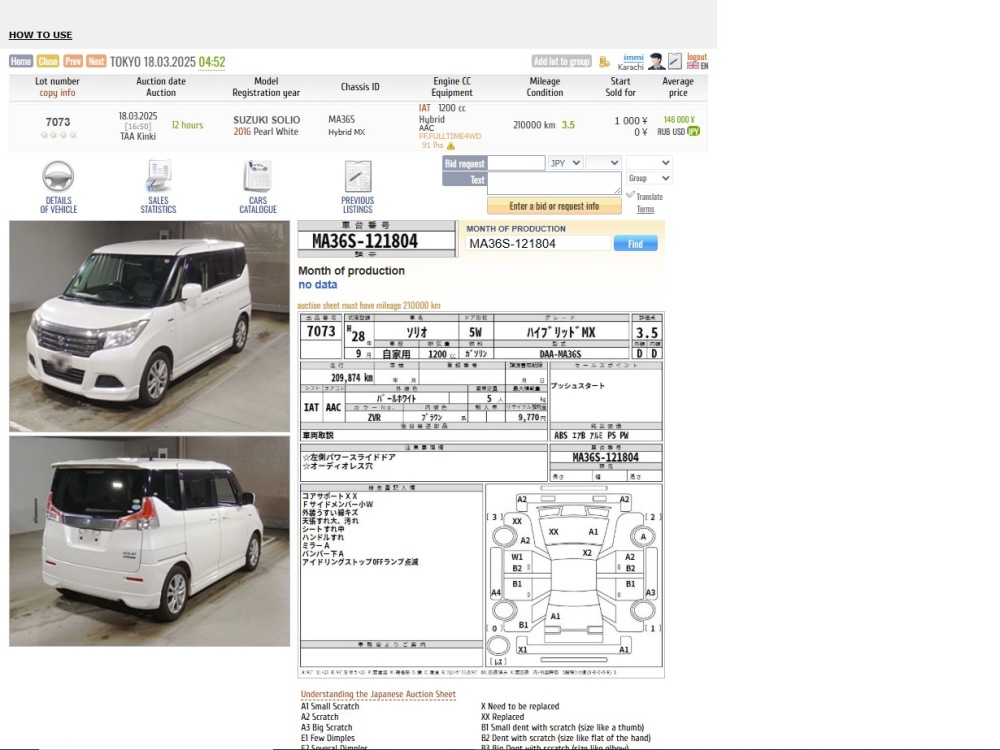The image size is (1000, 750).
Task: Open the front view photo of the Solio
Action: point(149,327)
